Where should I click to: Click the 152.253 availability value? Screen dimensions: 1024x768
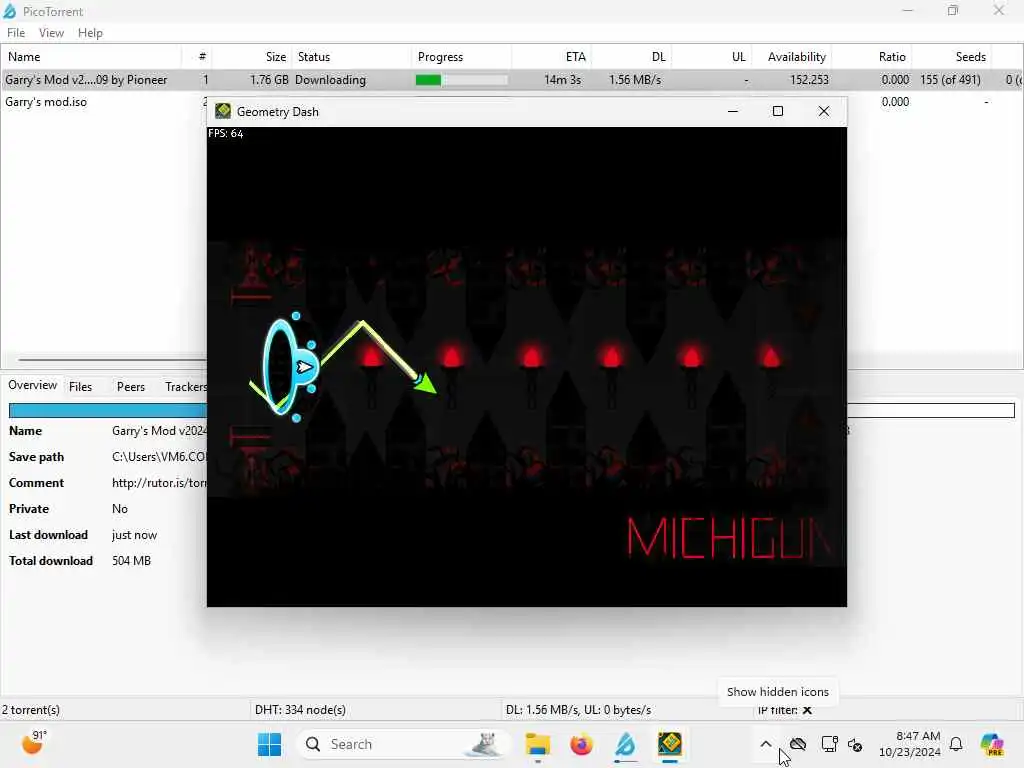pyautogui.click(x=809, y=80)
